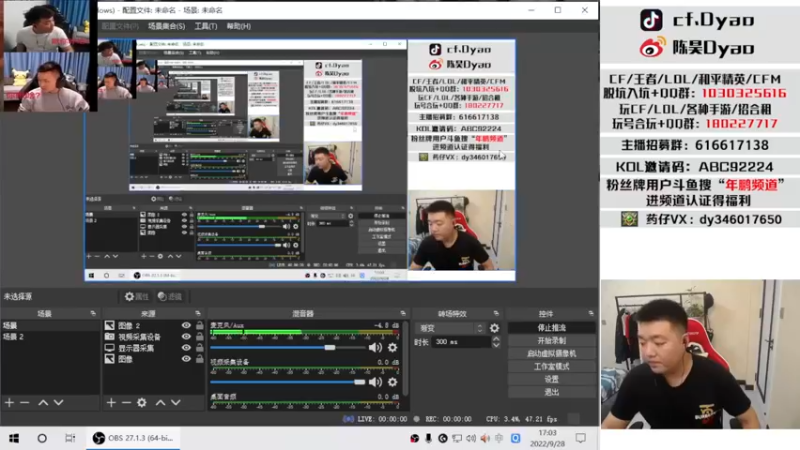The height and width of the screenshot is (450, 800).
Task: Open 配置文件(P) menu
Action: [120, 26]
